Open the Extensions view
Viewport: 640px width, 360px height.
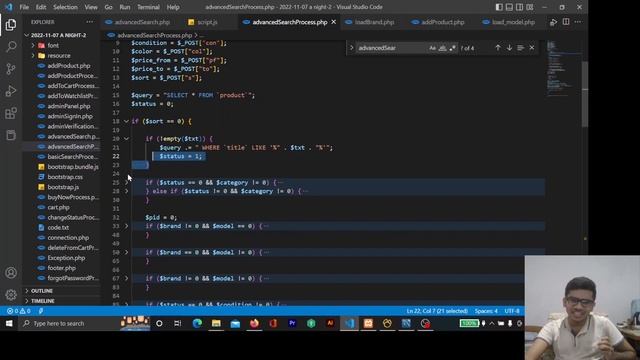click(x=11, y=113)
